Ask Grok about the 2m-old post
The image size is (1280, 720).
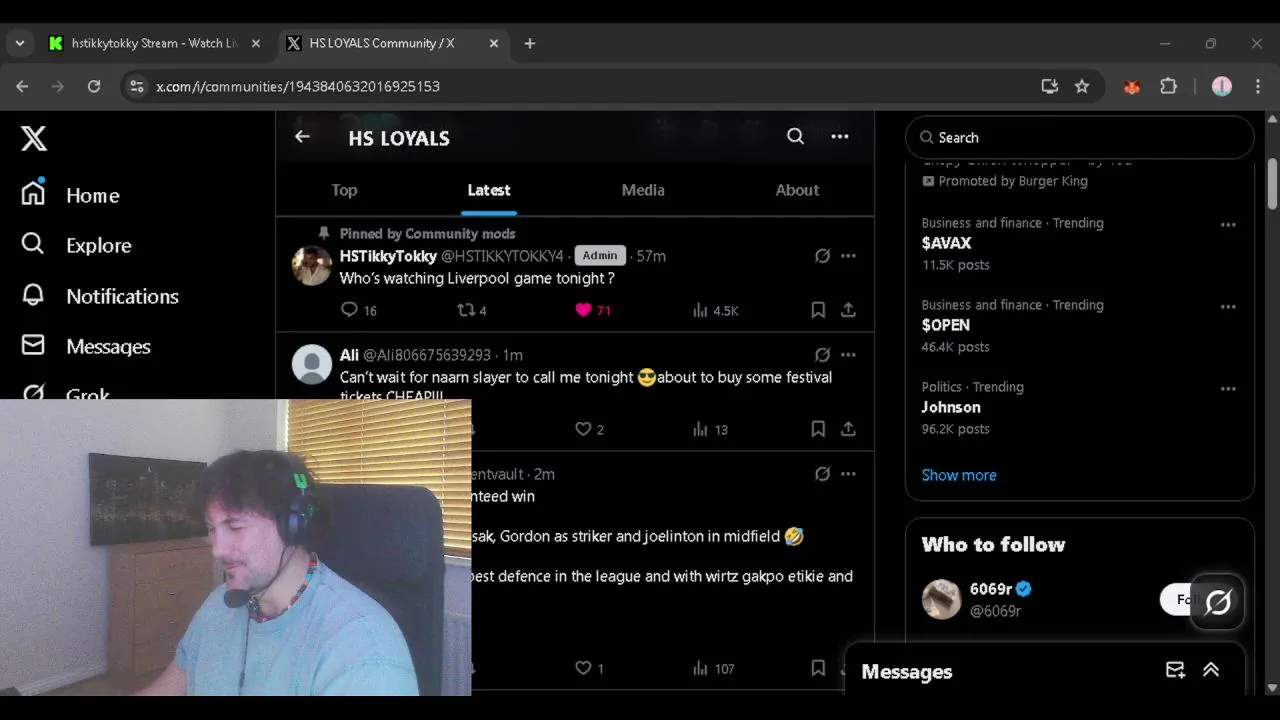[x=822, y=474]
